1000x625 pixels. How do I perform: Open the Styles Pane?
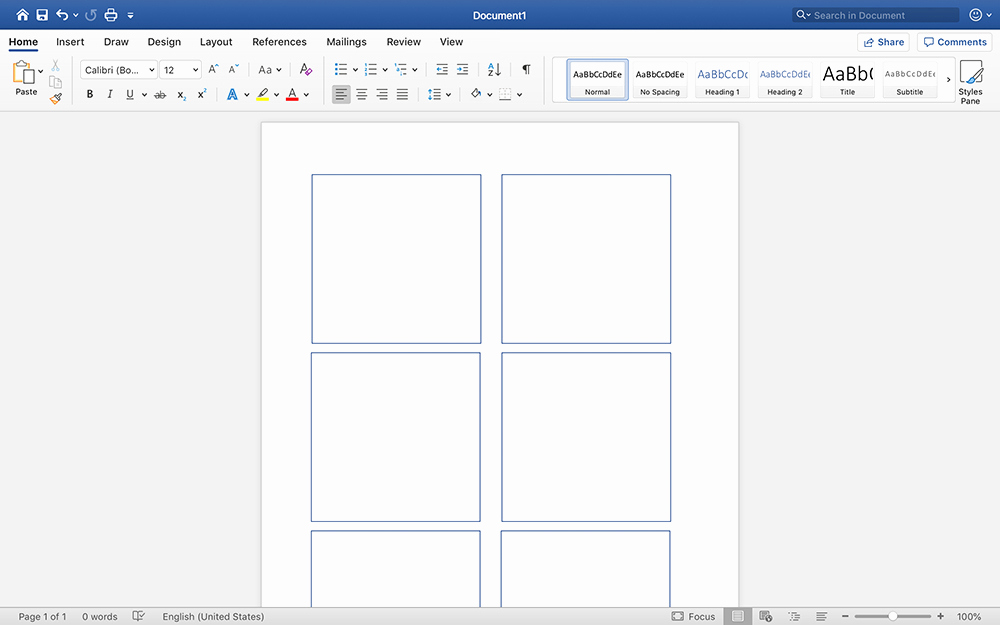[x=971, y=82]
